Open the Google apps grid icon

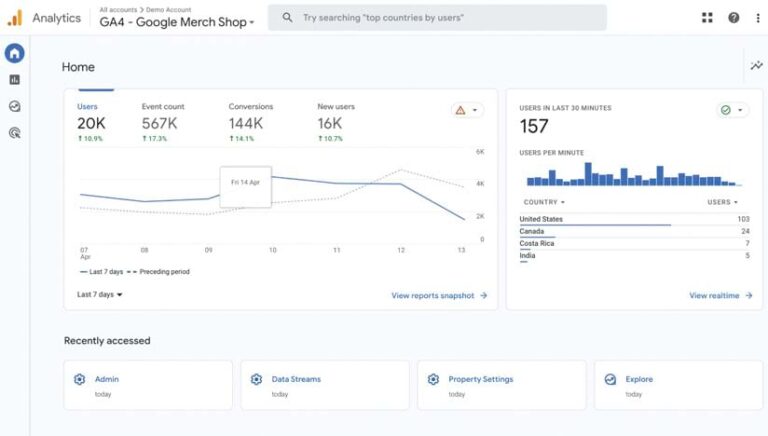click(708, 18)
